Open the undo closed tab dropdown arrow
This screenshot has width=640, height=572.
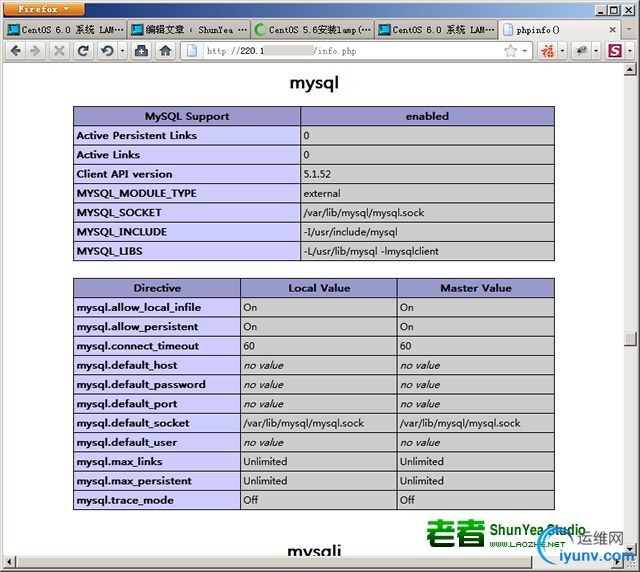point(122,51)
